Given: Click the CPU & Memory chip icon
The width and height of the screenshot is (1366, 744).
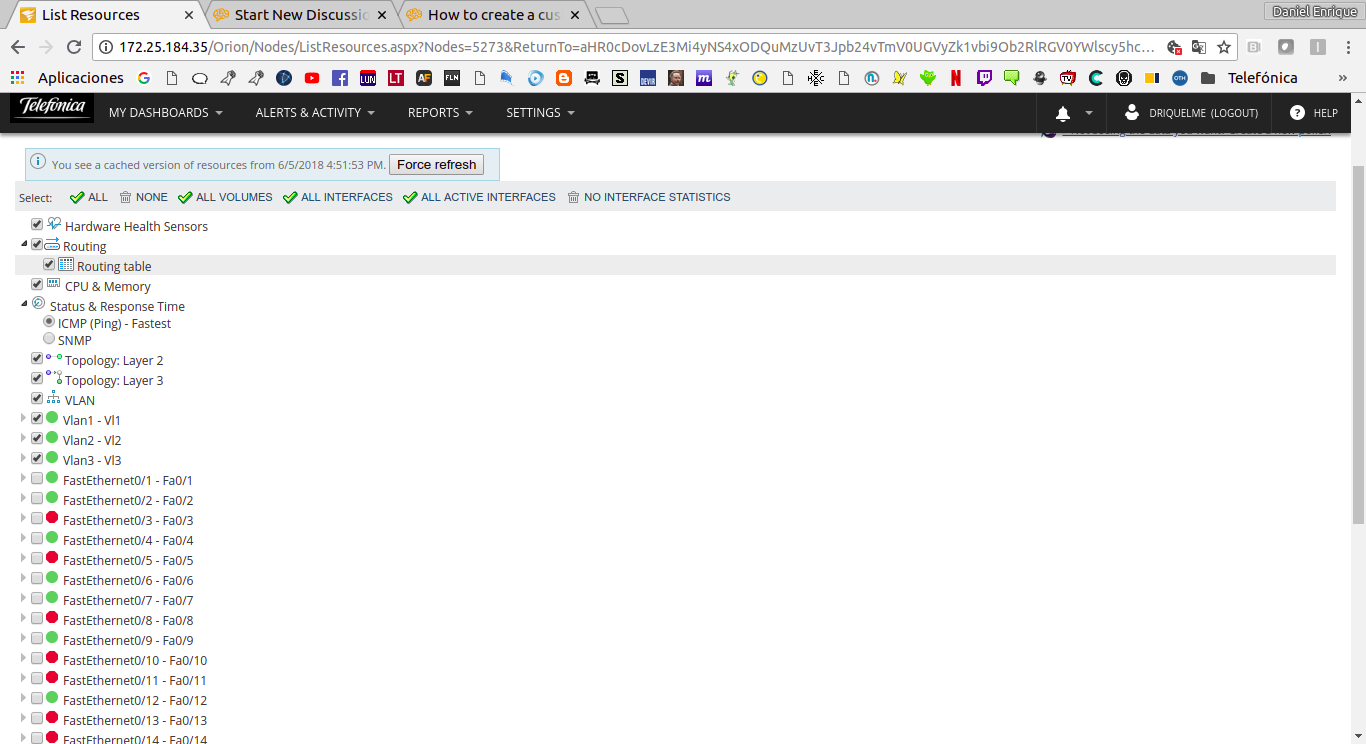Looking at the screenshot, I should (x=54, y=284).
